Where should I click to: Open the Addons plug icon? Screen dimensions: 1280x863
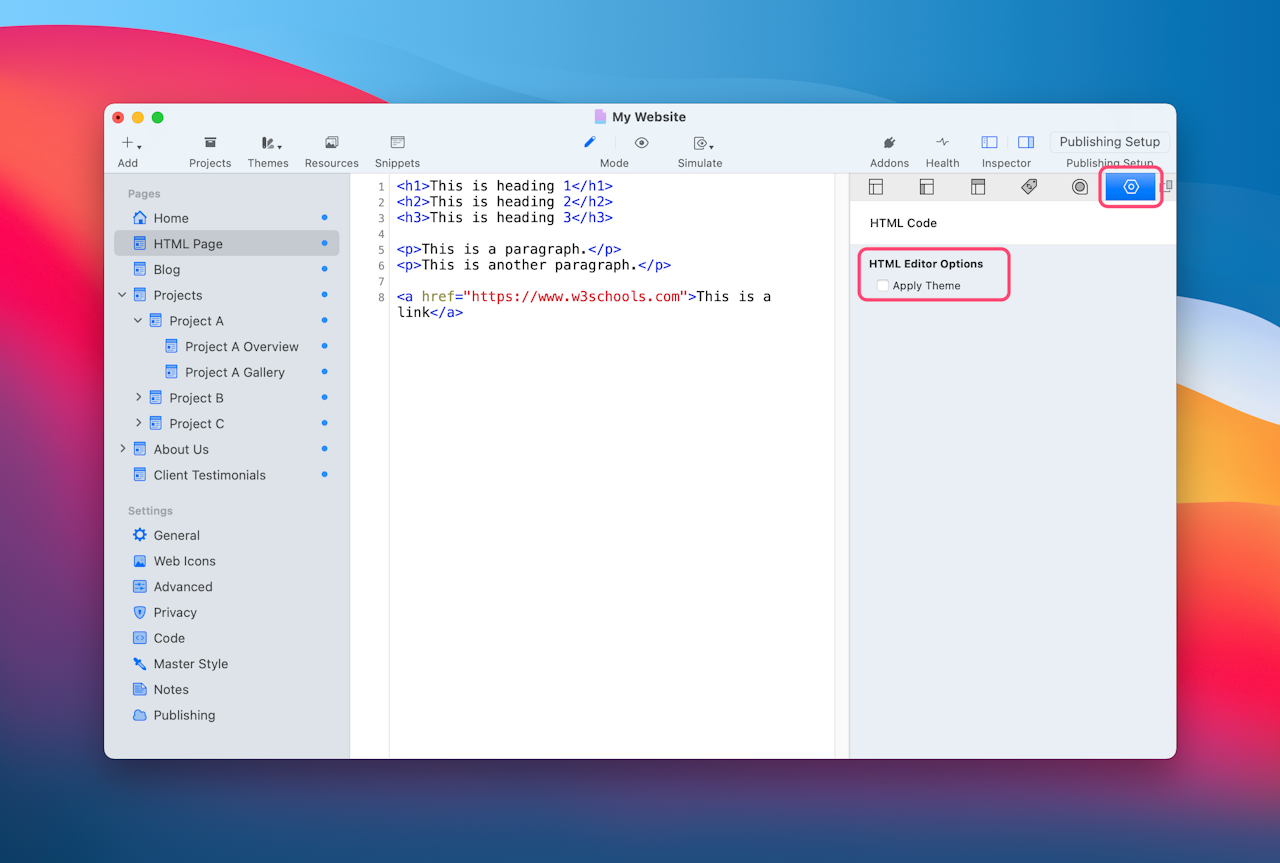point(889,143)
